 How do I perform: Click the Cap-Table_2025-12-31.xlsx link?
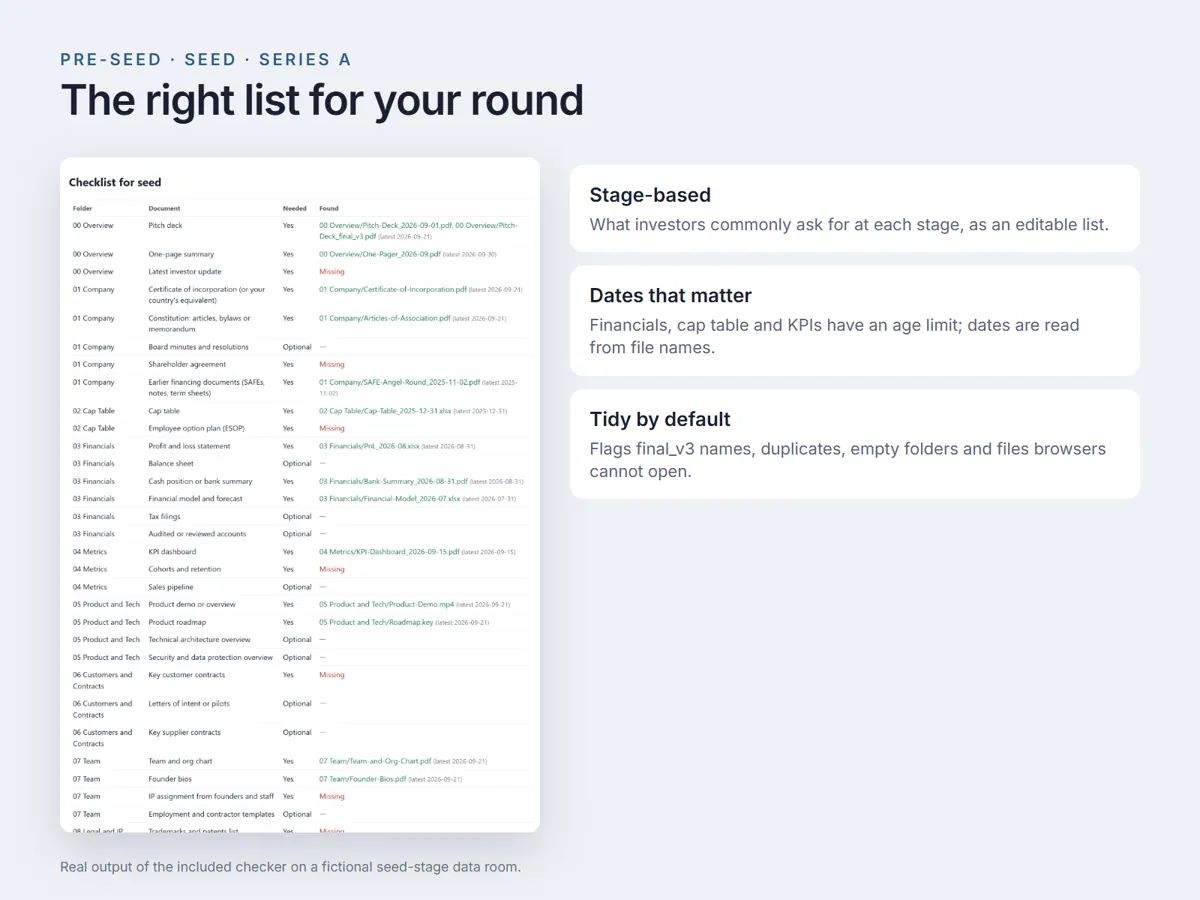pyautogui.click(x=385, y=411)
